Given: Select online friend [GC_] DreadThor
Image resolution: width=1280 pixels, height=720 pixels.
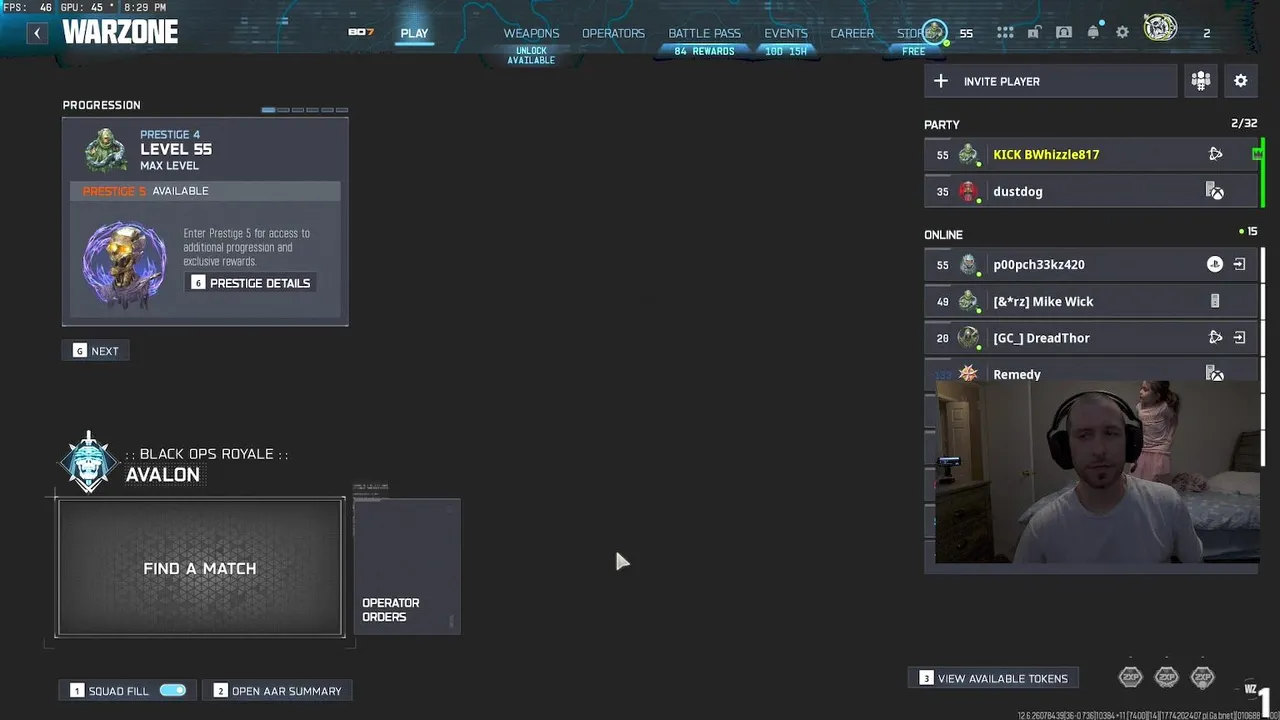Looking at the screenshot, I should coord(1091,338).
